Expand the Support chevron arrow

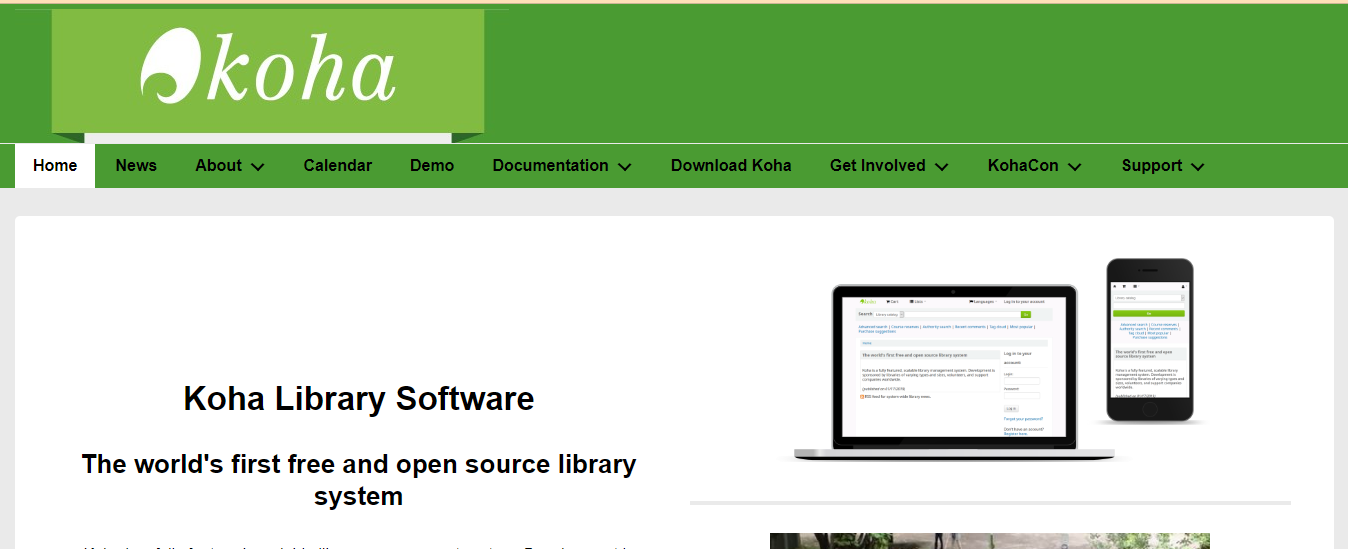pyautogui.click(x=1198, y=167)
